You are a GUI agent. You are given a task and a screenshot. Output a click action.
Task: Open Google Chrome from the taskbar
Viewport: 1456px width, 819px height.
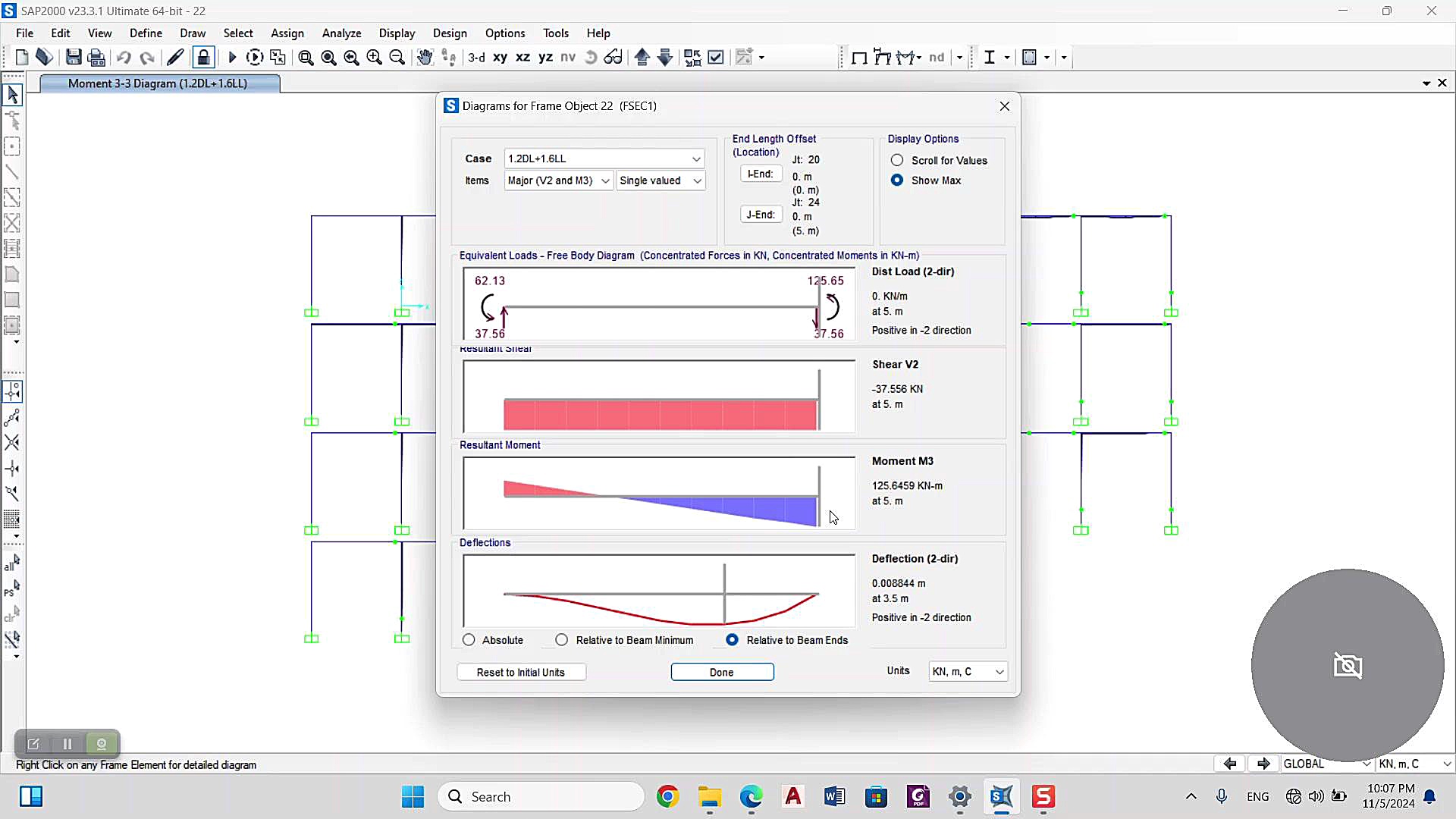pyautogui.click(x=668, y=797)
